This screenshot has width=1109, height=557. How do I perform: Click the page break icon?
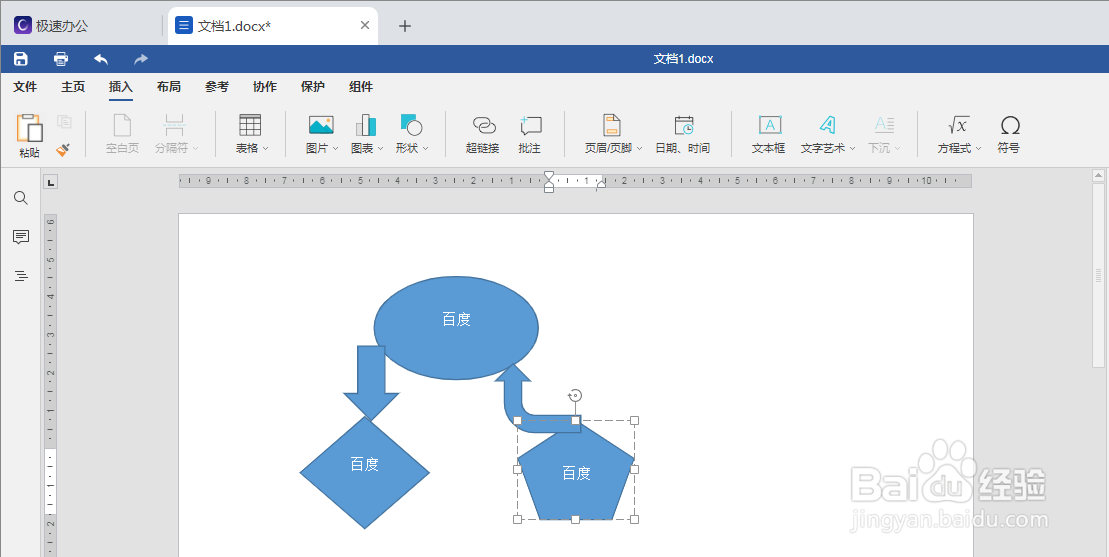pos(174,125)
